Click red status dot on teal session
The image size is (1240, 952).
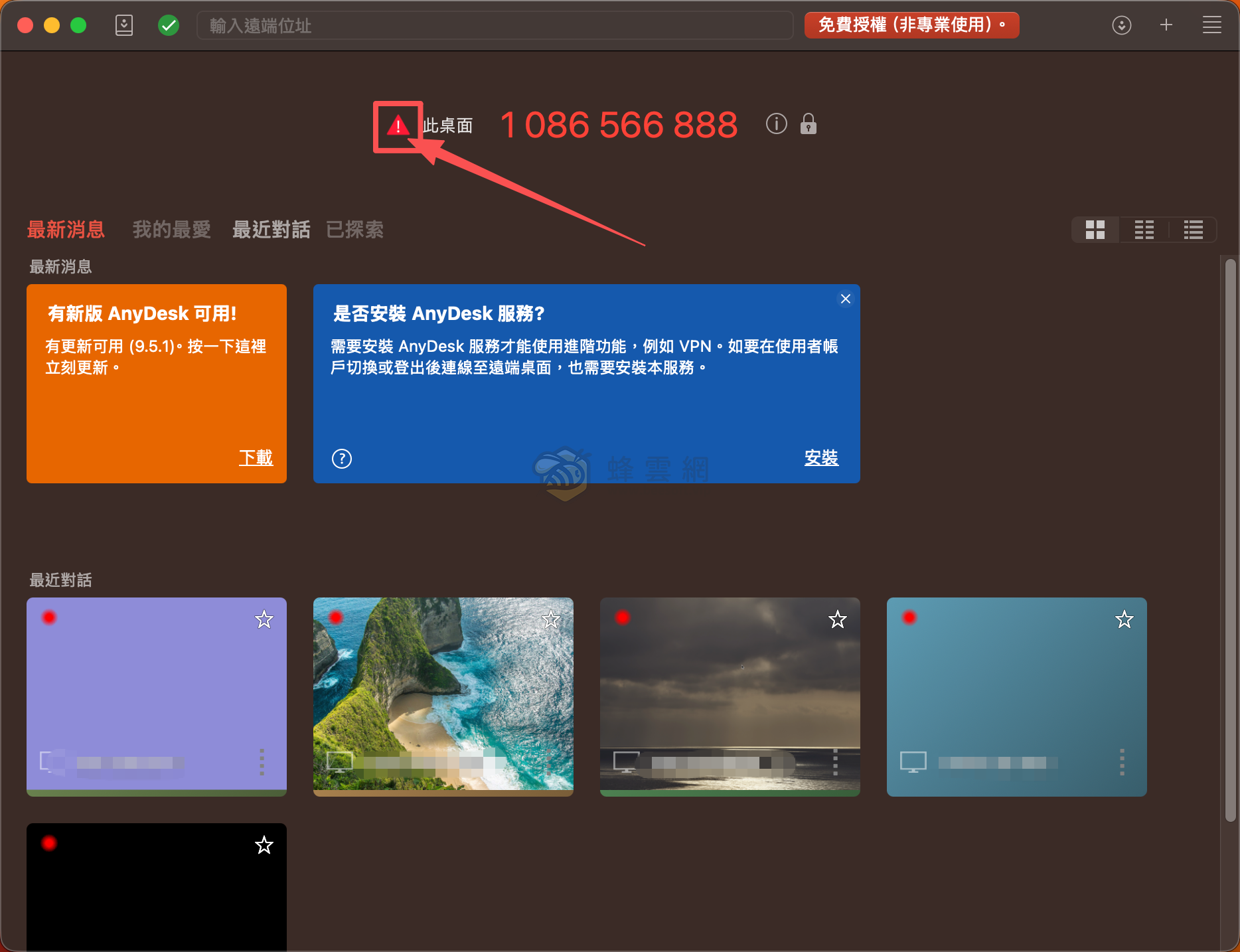909,617
